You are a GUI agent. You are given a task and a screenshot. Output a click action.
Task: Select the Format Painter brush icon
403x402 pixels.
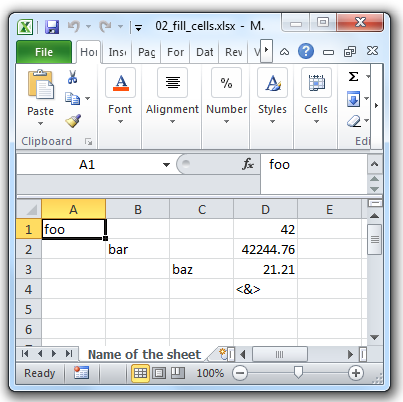coord(73,121)
